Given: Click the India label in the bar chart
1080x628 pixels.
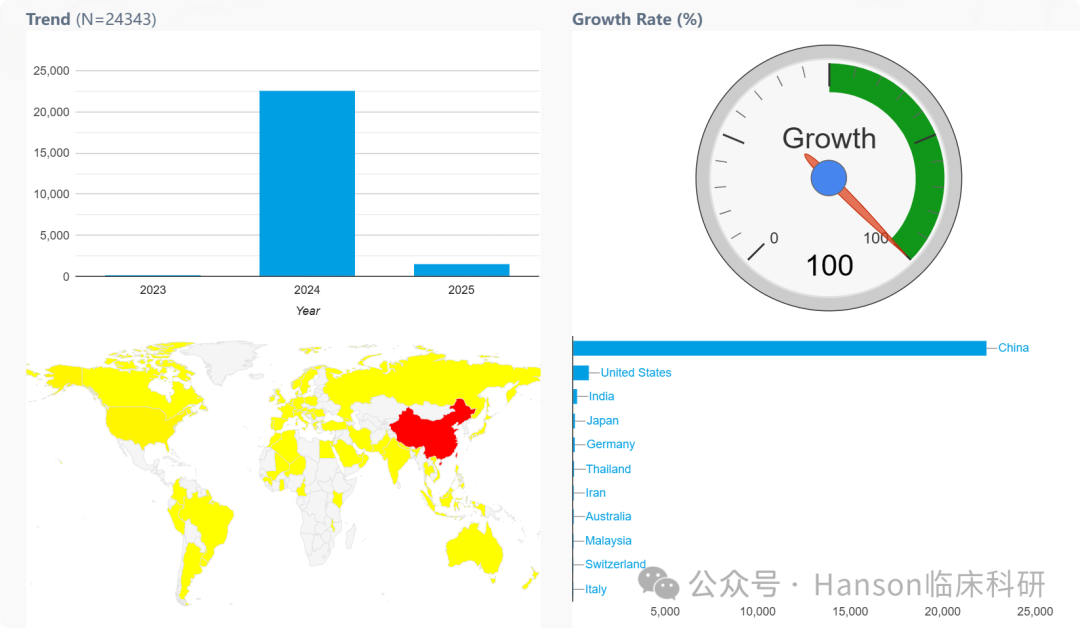Looking at the screenshot, I should [x=601, y=396].
